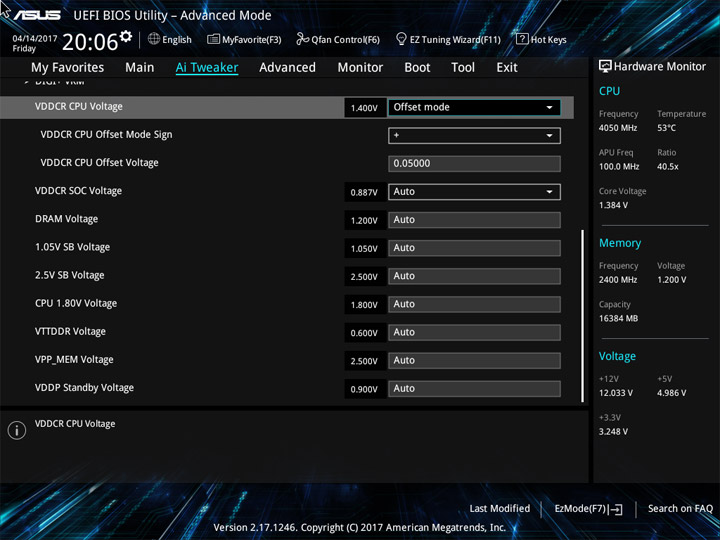The width and height of the screenshot is (720, 540).
Task: Click Search on FAQ link
Action: [680, 508]
